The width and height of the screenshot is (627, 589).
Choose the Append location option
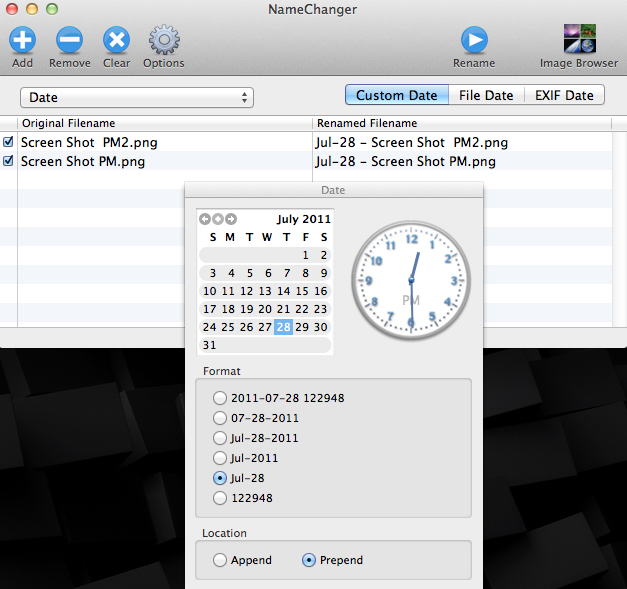tap(220, 560)
